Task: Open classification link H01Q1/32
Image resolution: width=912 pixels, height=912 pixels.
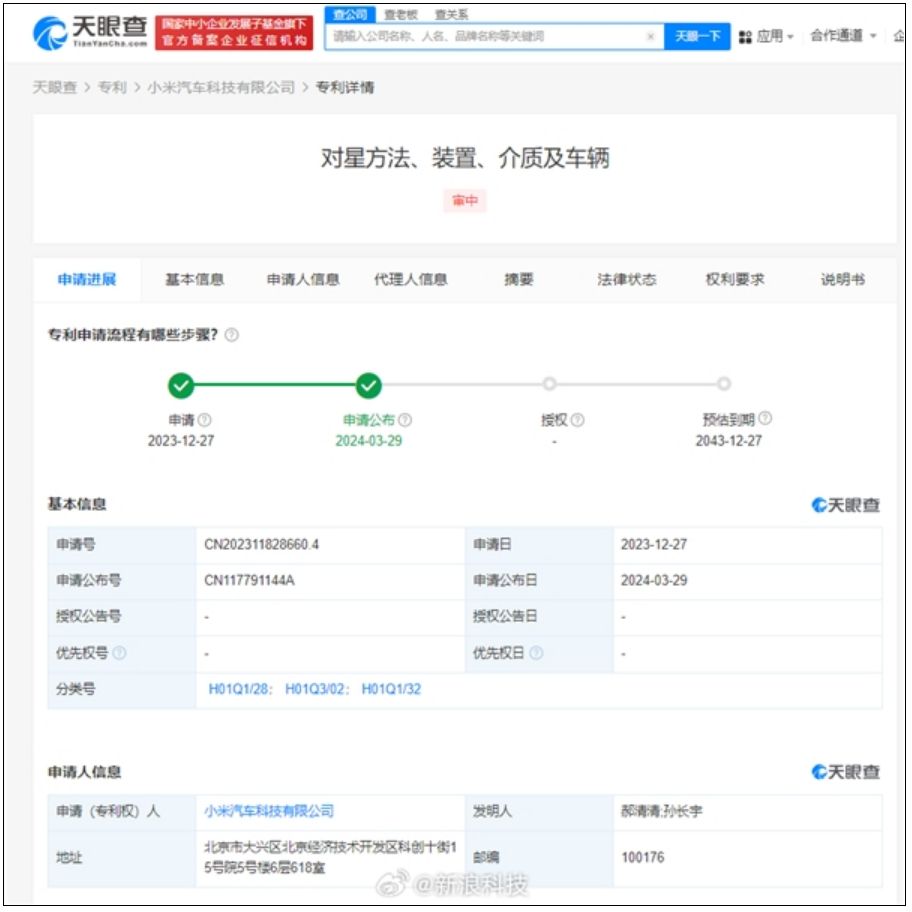Action: pyautogui.click(x=391, y=689)
